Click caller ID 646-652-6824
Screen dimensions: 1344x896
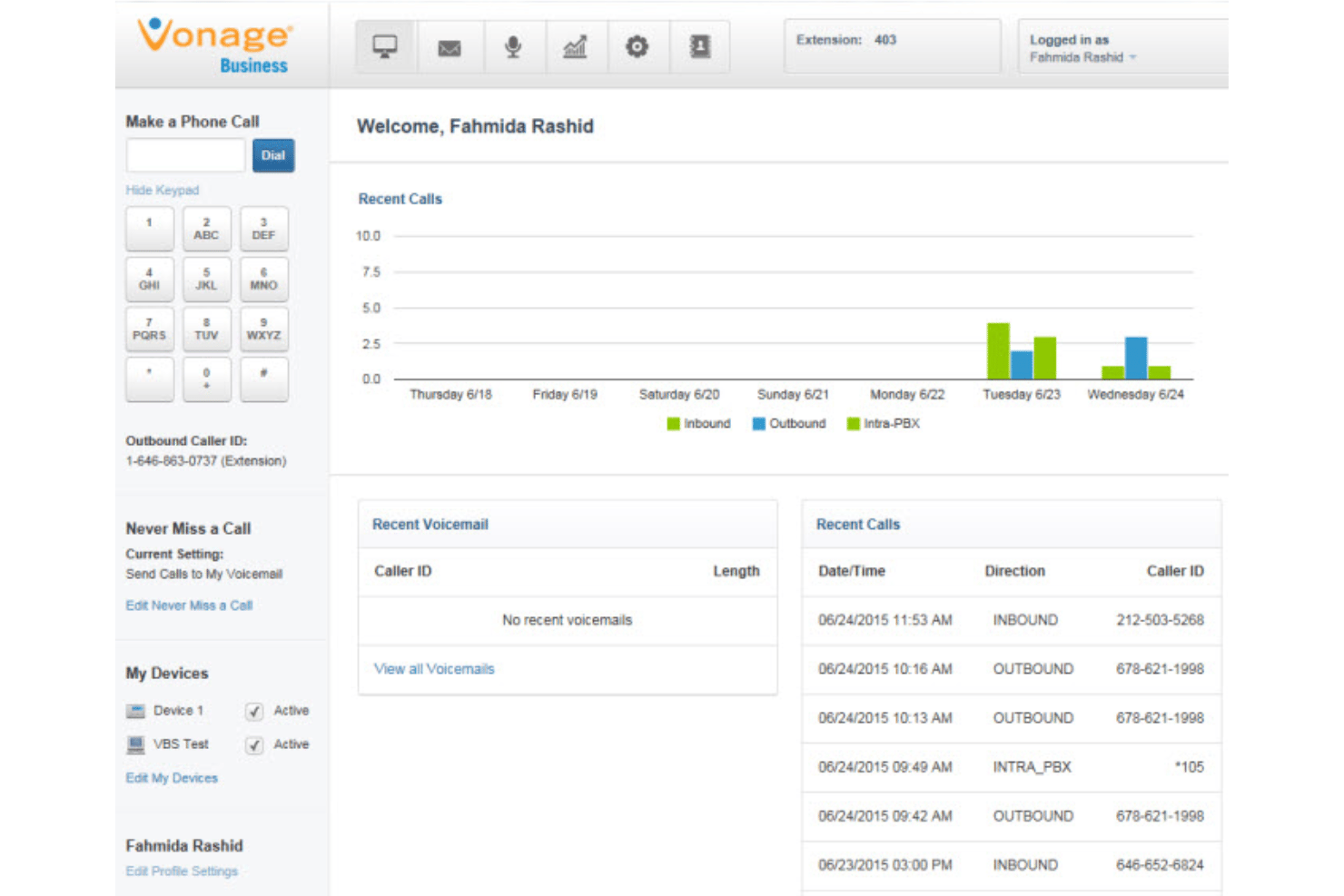[x=1160, y=865]
